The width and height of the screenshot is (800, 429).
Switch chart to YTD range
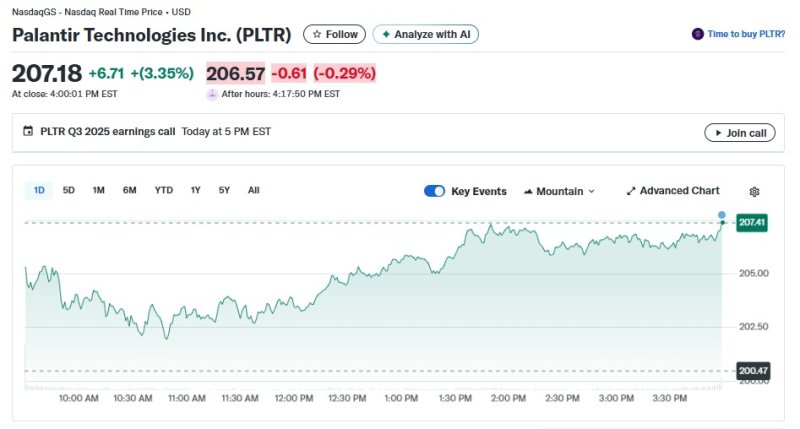(163, 190)
